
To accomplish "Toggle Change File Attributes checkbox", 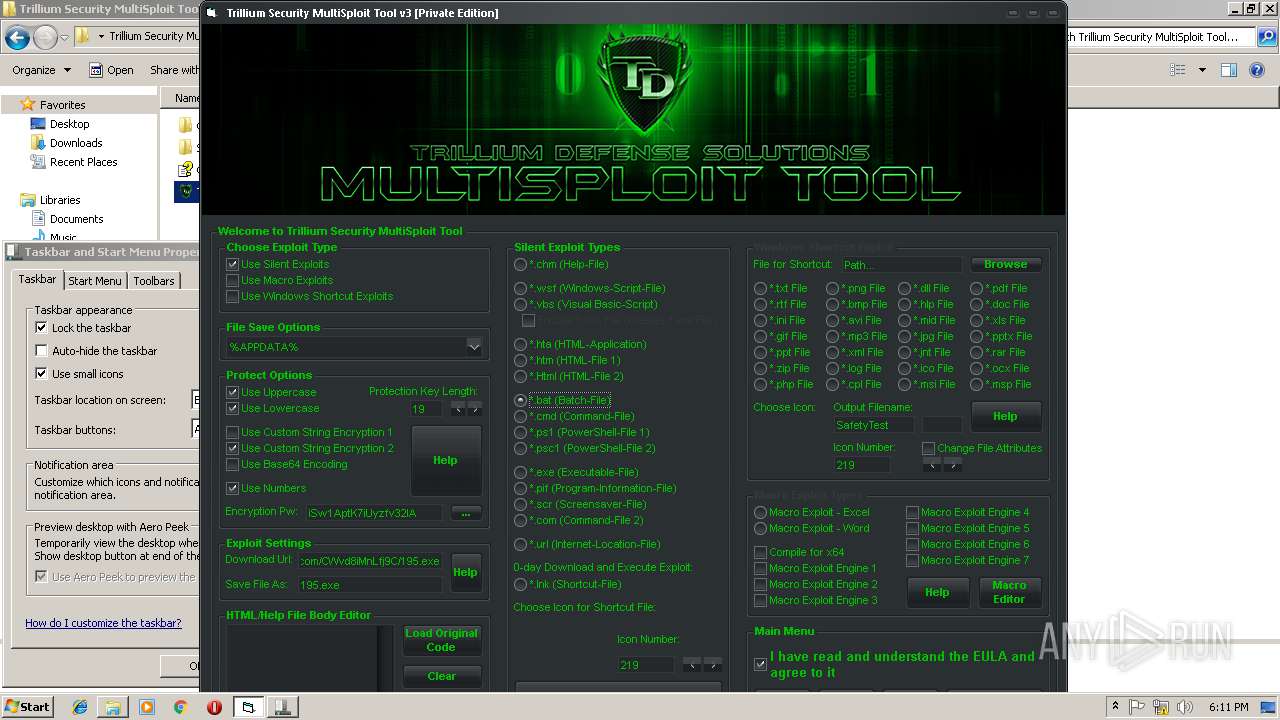I will coord(929,448).
